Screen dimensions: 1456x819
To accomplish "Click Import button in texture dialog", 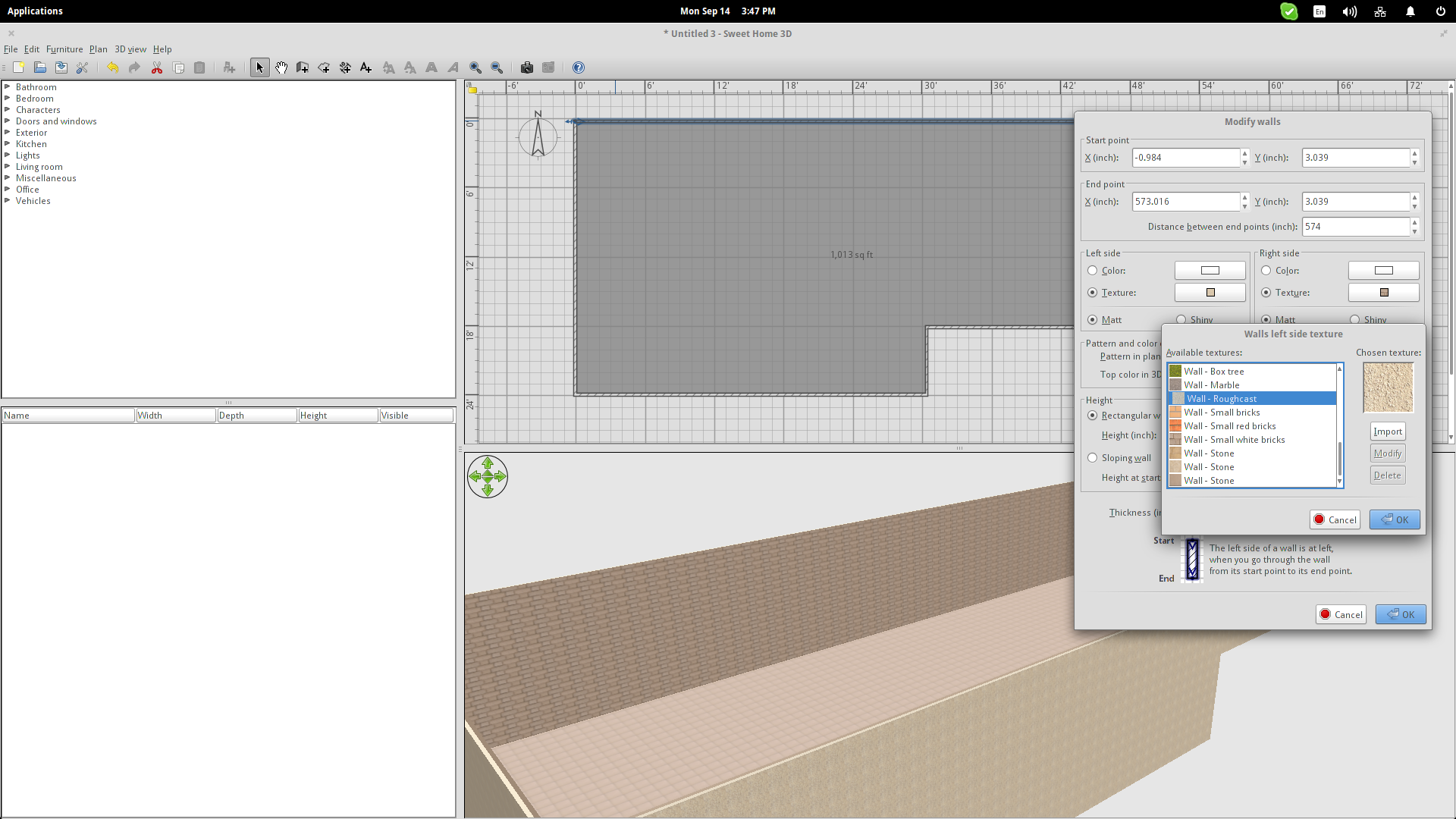I will [x=1388, y=431].
